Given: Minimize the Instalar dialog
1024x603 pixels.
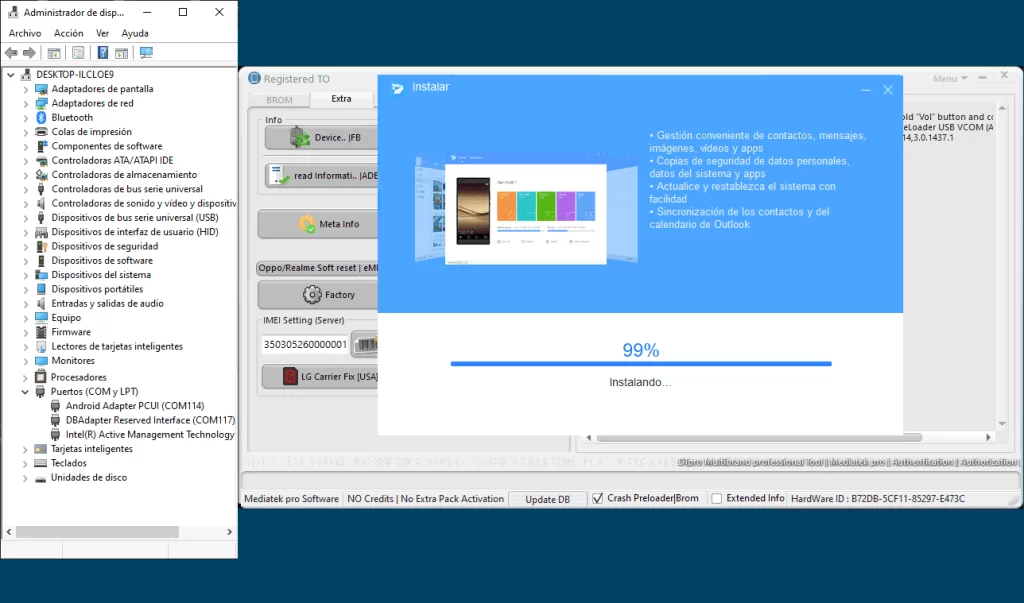Looking at the screenshot, I should (865, 90).
